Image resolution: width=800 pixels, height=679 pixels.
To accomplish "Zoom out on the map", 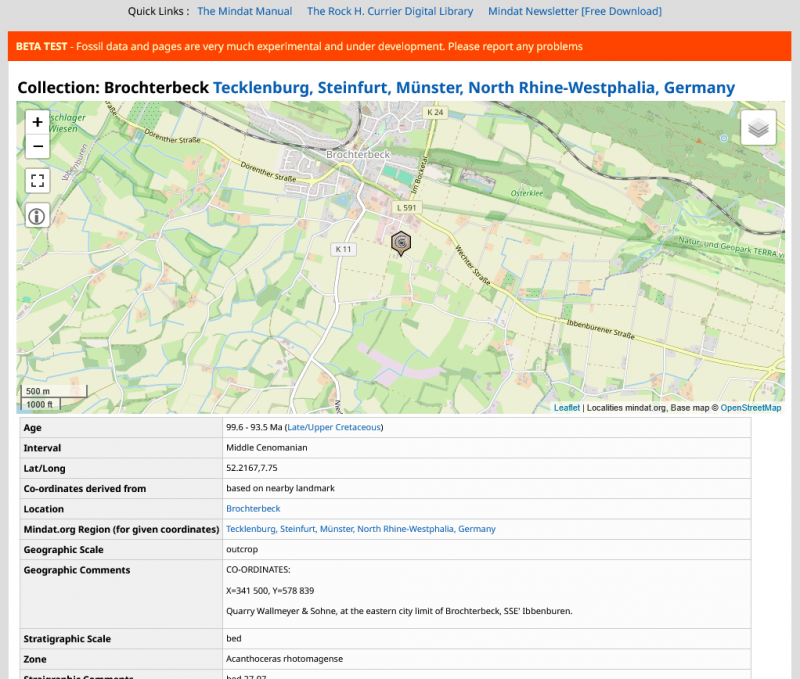I will point(37,146).
